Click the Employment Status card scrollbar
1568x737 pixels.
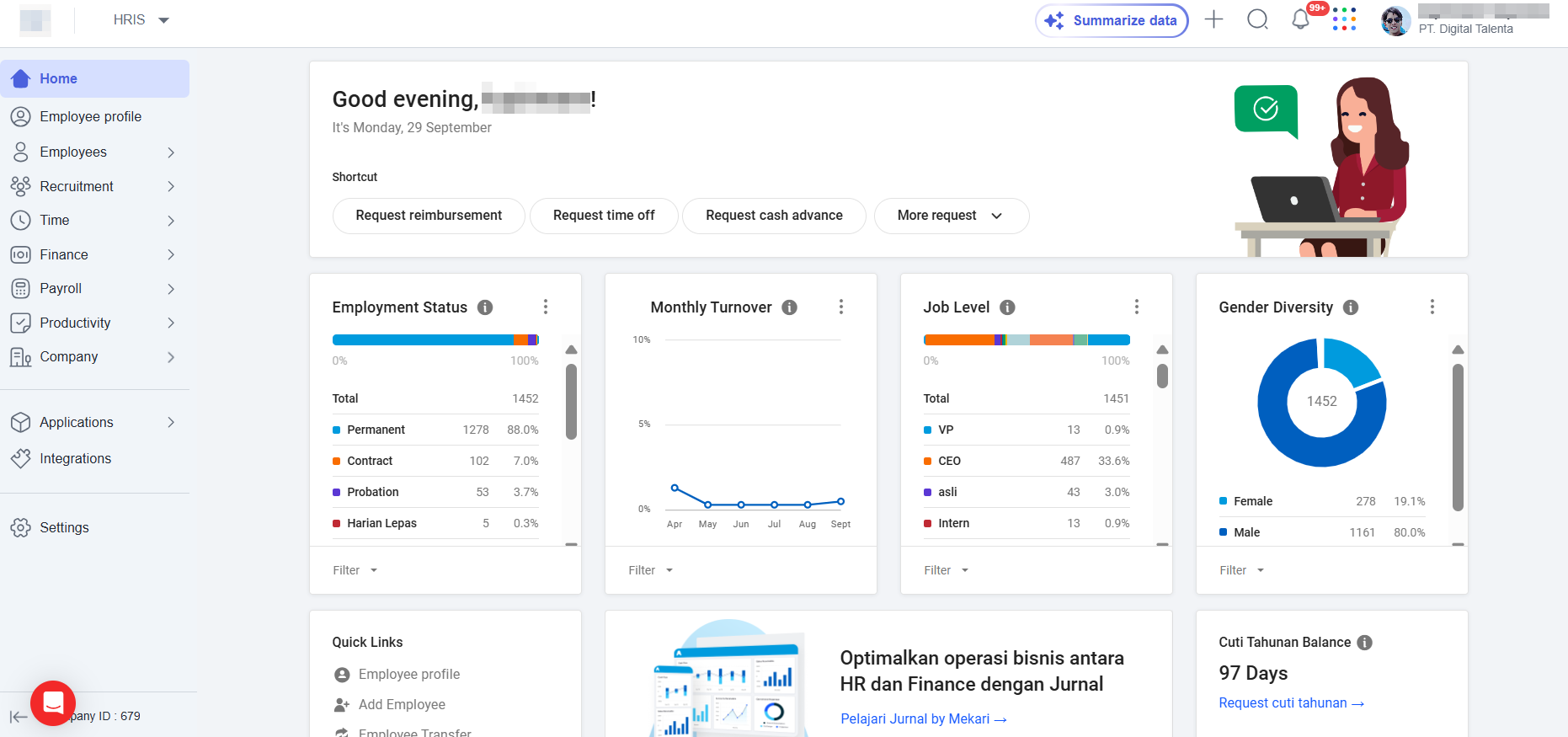571,401
